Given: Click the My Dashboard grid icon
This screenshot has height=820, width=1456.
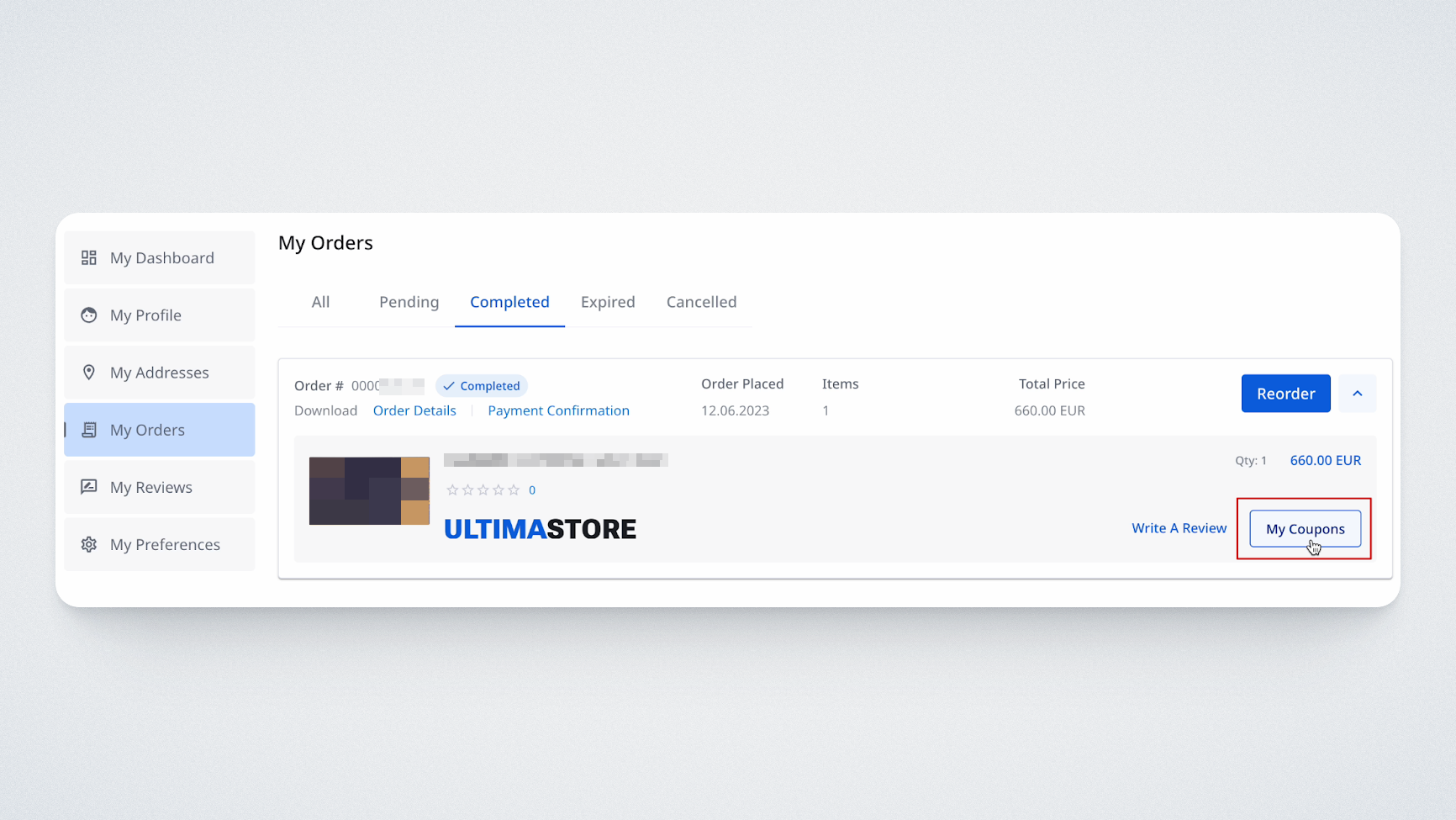Looking at the screenshot, I should (x=89, y=258).
